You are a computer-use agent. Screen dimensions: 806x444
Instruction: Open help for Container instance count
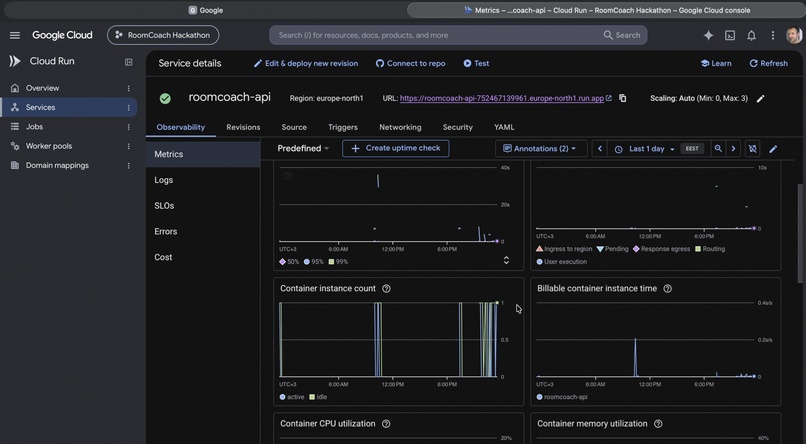click(x=387, y=289)
